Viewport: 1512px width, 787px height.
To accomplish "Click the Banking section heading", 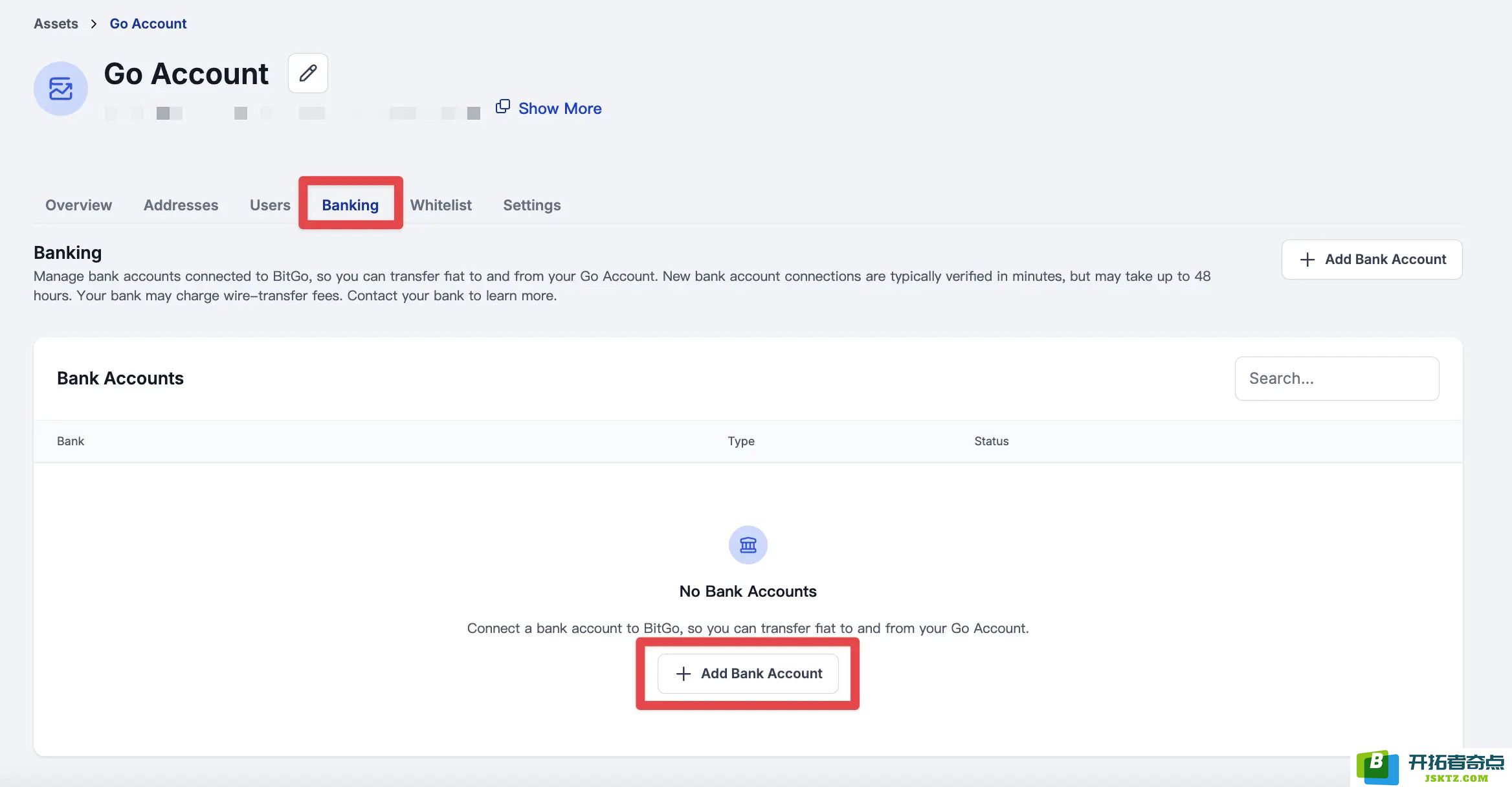I will (68, 252).
